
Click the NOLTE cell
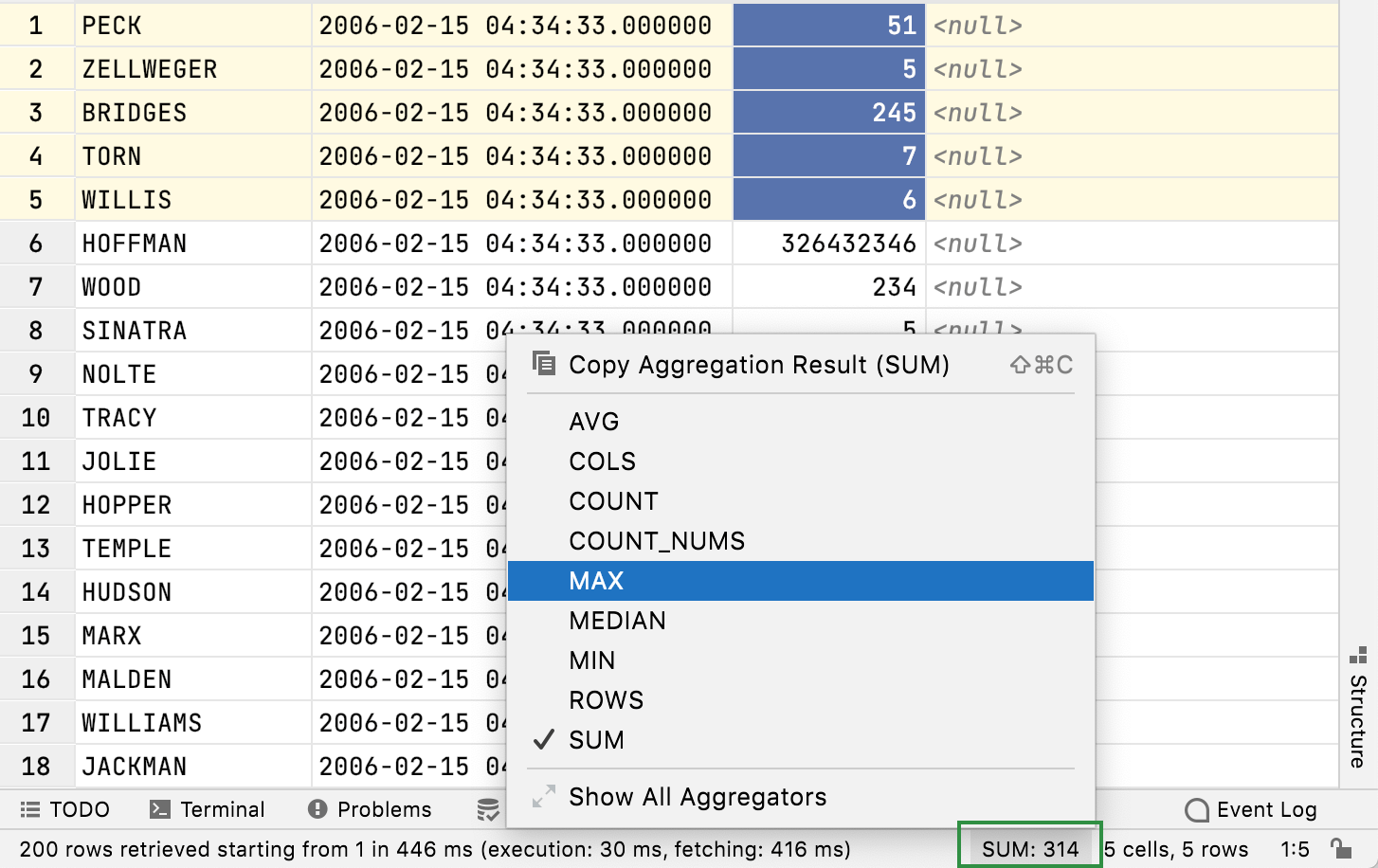[193, 374]
